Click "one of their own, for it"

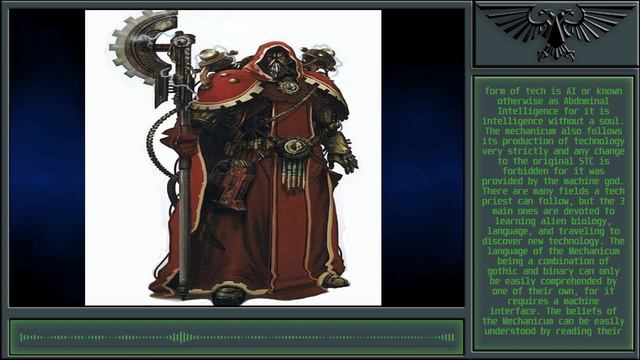pos(553,291)
